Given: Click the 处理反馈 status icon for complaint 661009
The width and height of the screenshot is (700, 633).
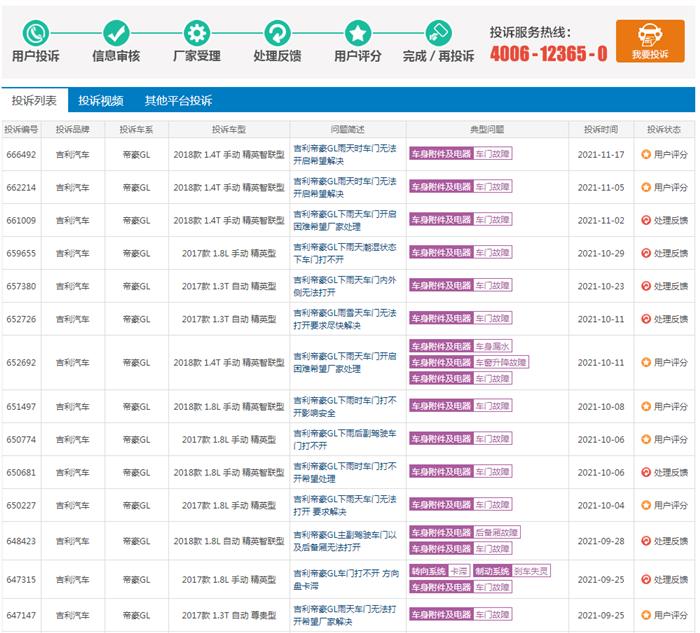Looking at the screenshot, I should tap(646, 220).
